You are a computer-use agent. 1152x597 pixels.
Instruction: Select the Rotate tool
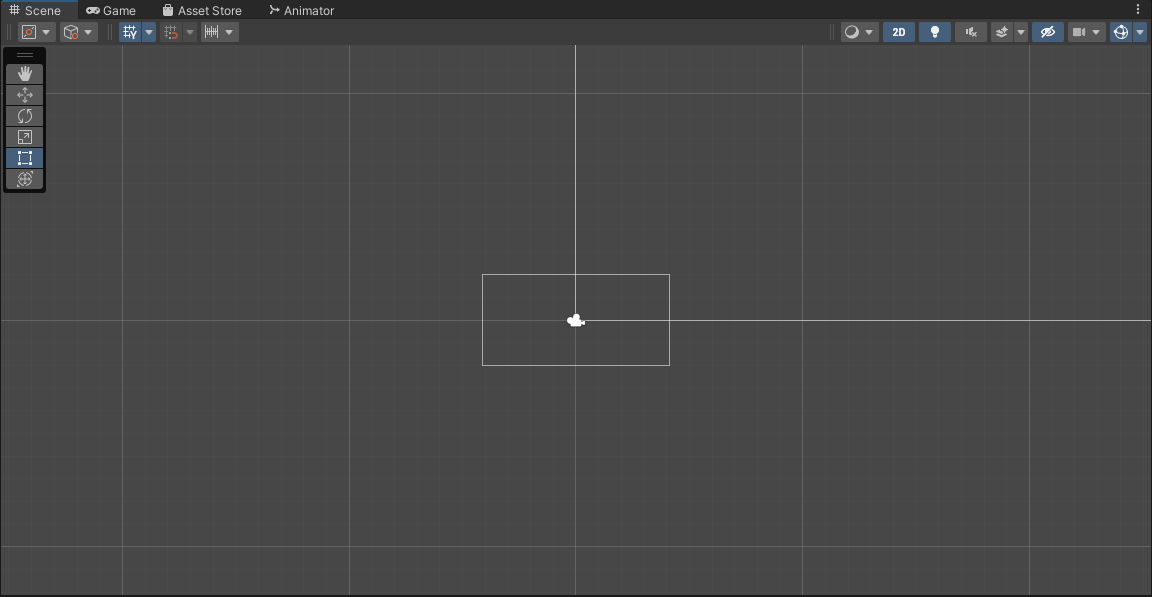[24, 116]
